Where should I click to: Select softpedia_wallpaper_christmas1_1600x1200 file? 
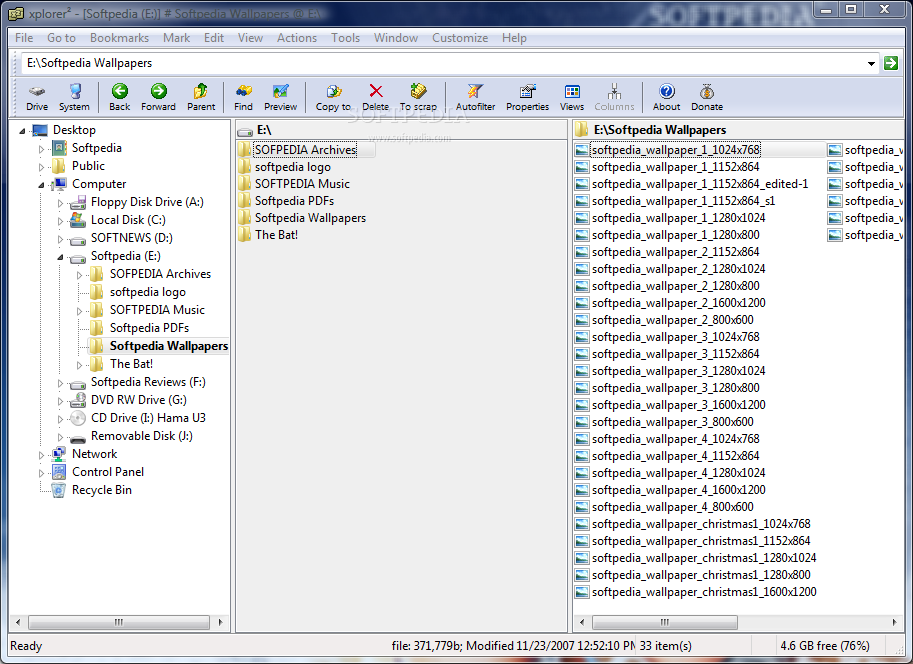coord(703,592)
